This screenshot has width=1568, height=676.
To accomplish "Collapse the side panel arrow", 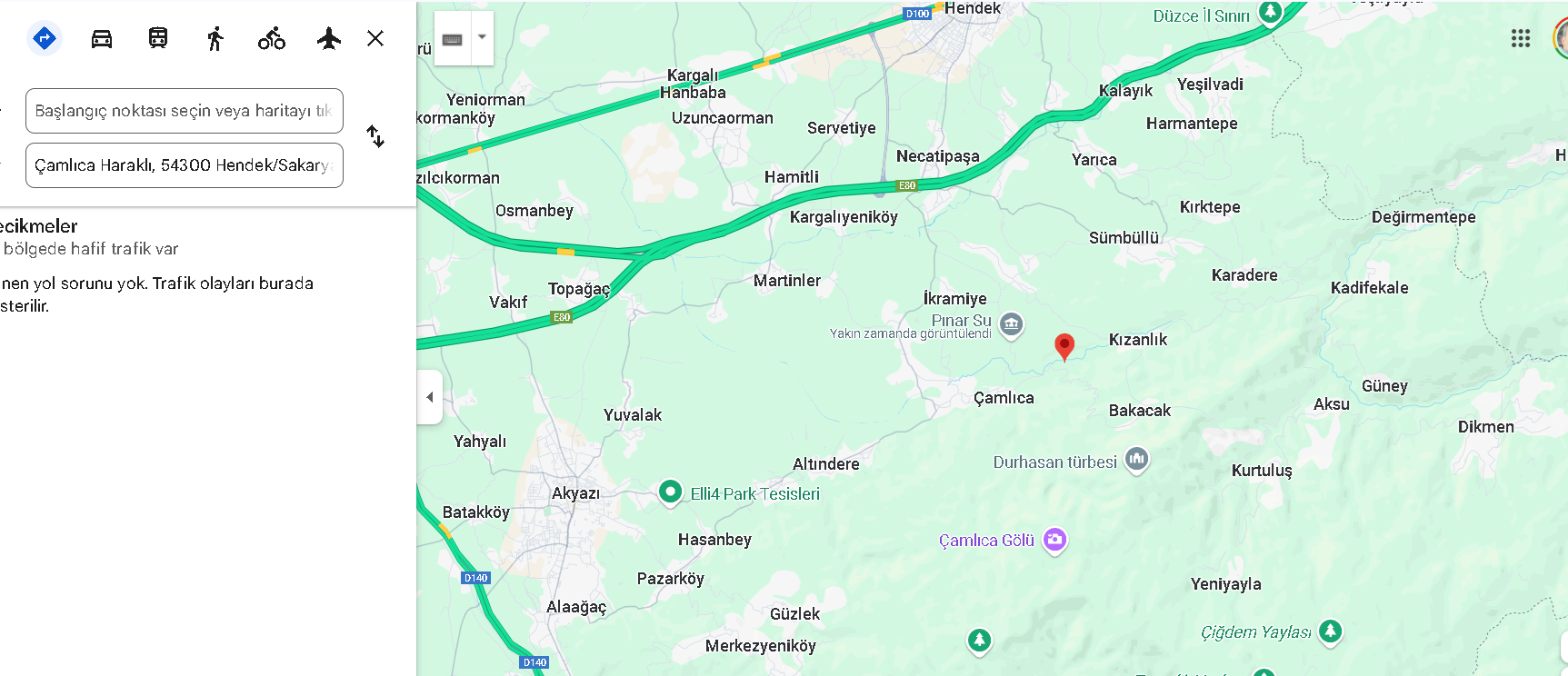I will 430,397.
